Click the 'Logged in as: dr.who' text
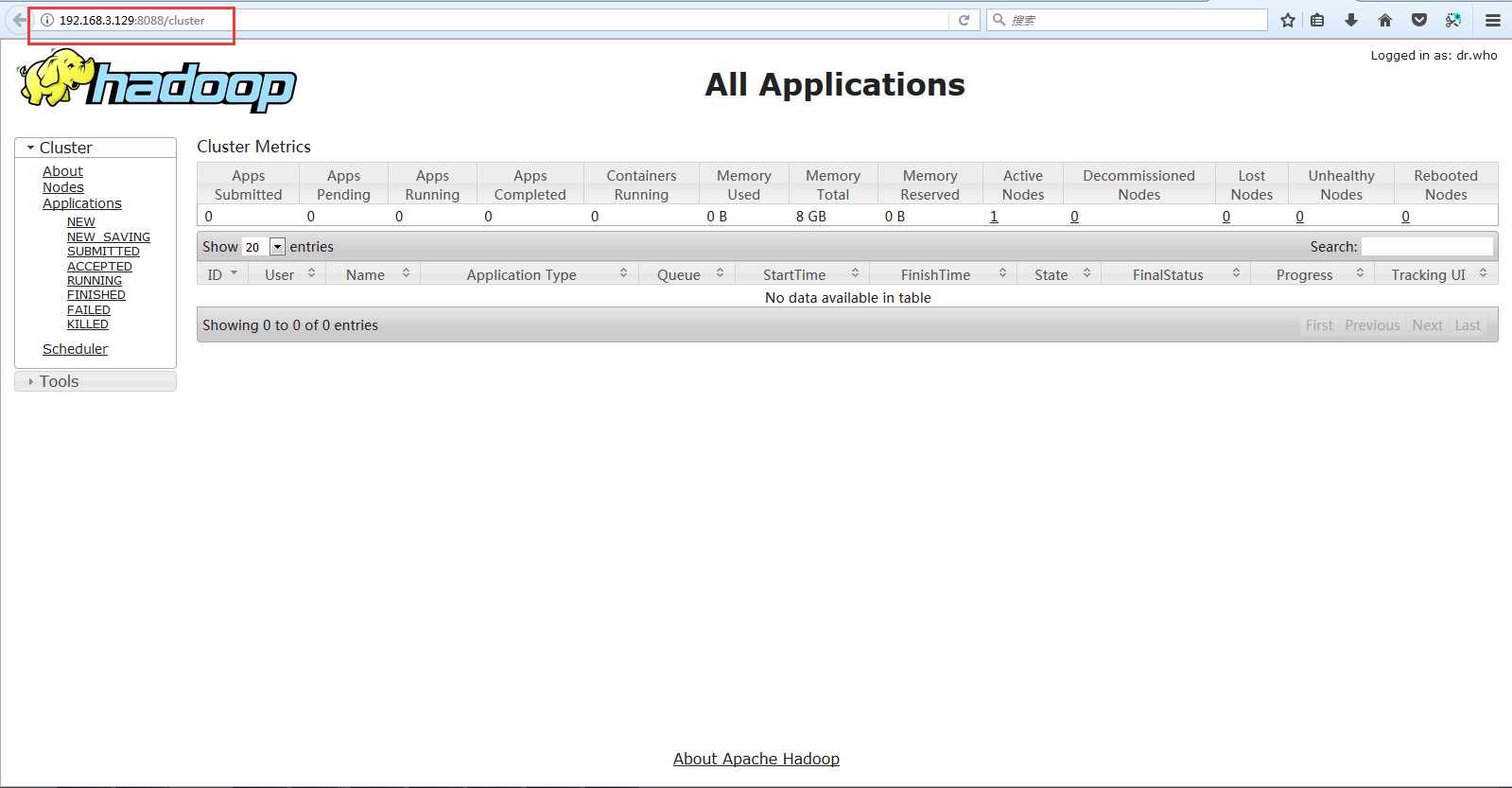Screen dimensions: 1512x788 pos(1434,55)
